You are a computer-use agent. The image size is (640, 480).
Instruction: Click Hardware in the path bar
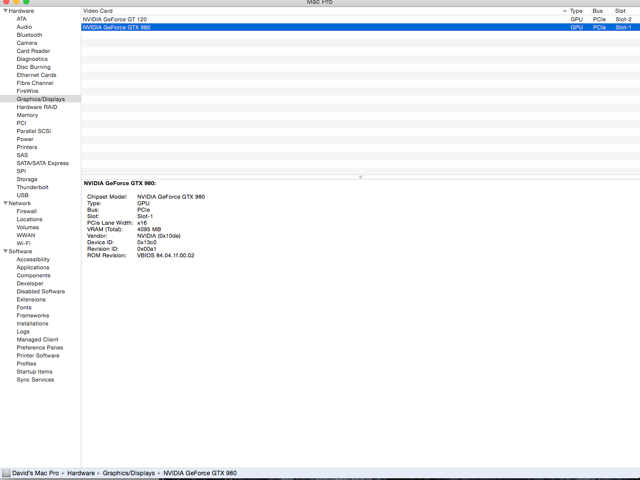(81, 473)
